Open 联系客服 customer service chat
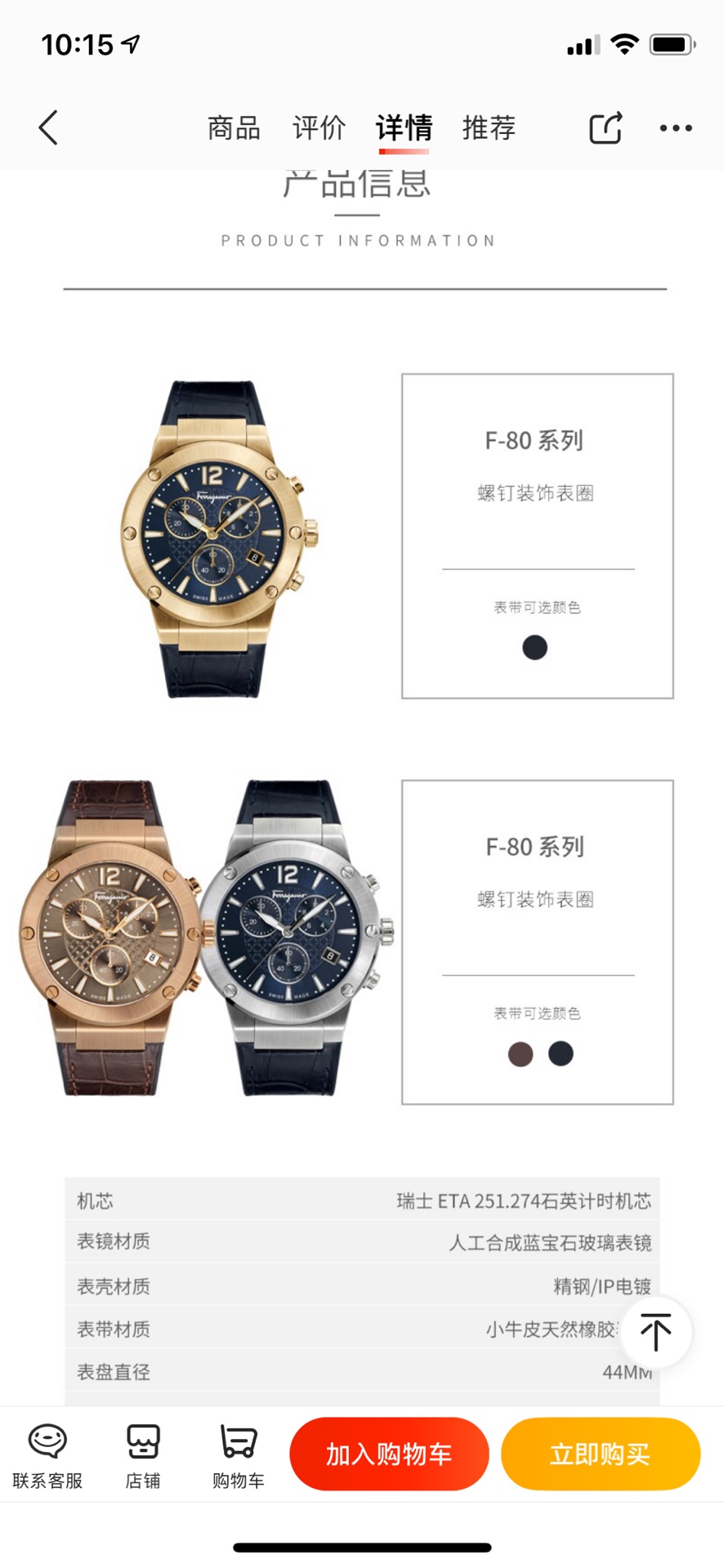Screen dimensions: 724x1568 point(47,1457)
